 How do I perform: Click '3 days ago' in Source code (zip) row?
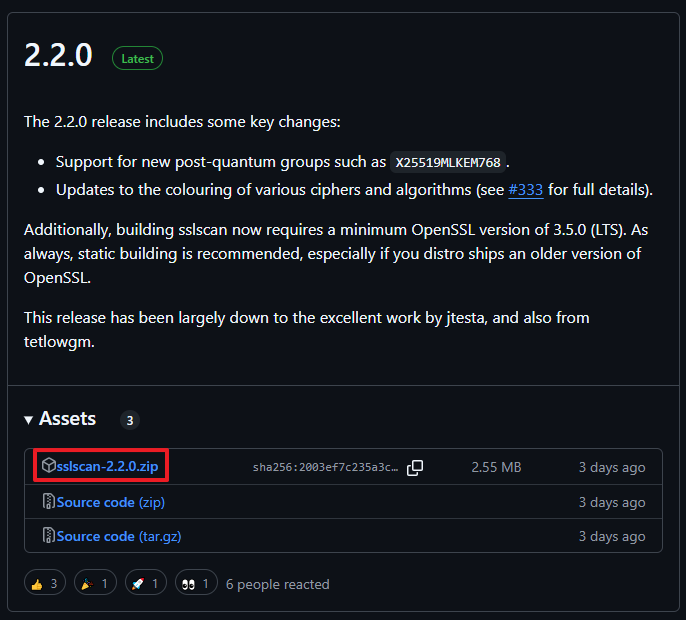click(612, 502)
